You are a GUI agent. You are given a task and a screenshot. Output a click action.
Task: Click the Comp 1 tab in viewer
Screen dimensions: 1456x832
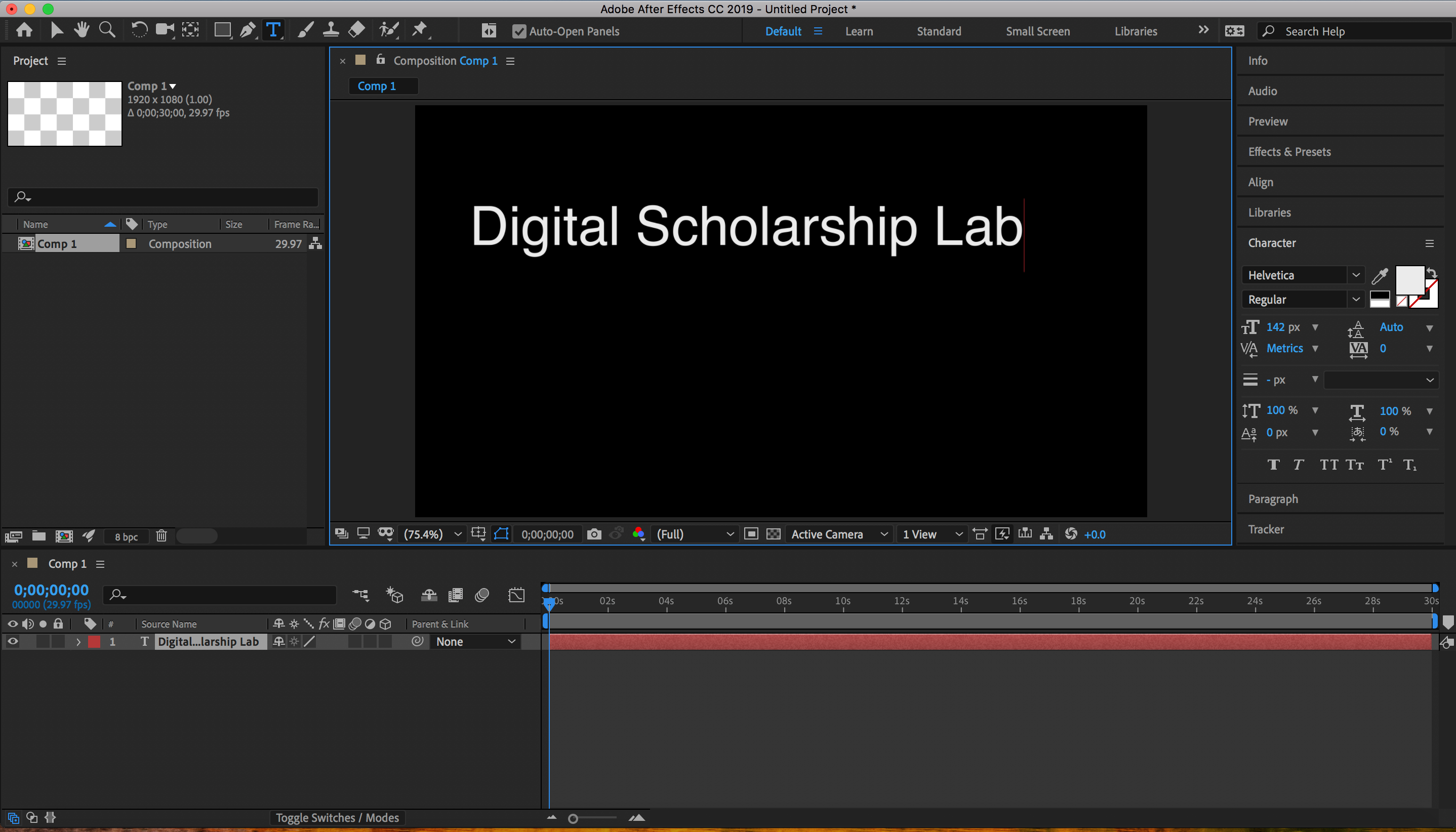(383, 86)
